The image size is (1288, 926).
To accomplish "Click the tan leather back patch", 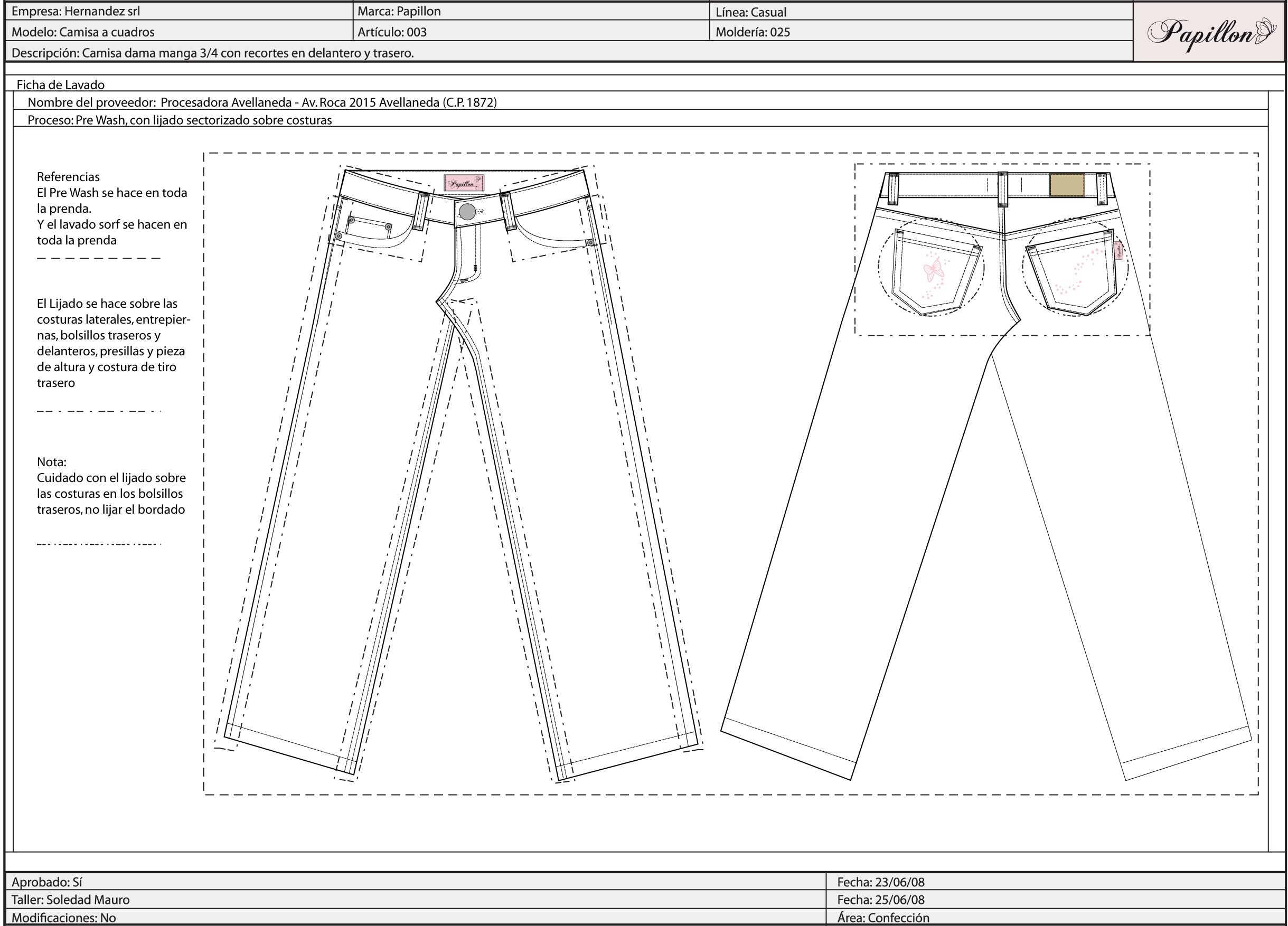I will 1067,185.
